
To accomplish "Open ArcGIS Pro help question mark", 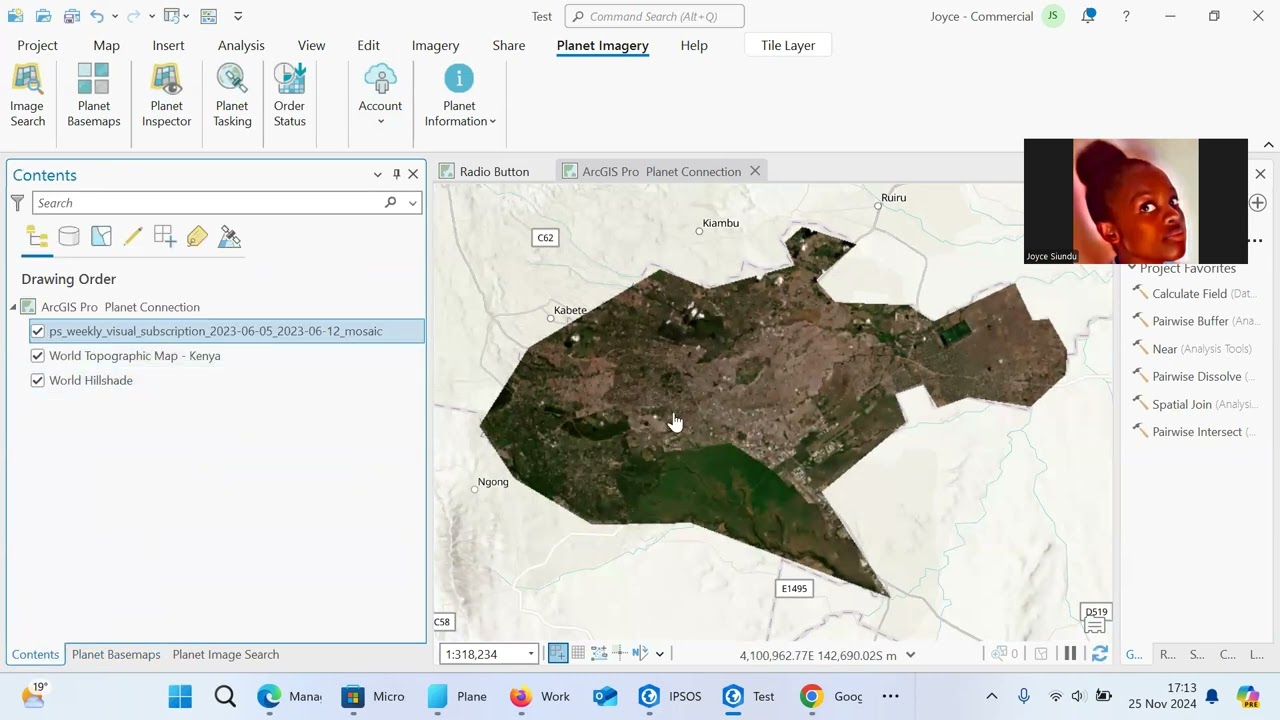I will (x=1126, y=16).
